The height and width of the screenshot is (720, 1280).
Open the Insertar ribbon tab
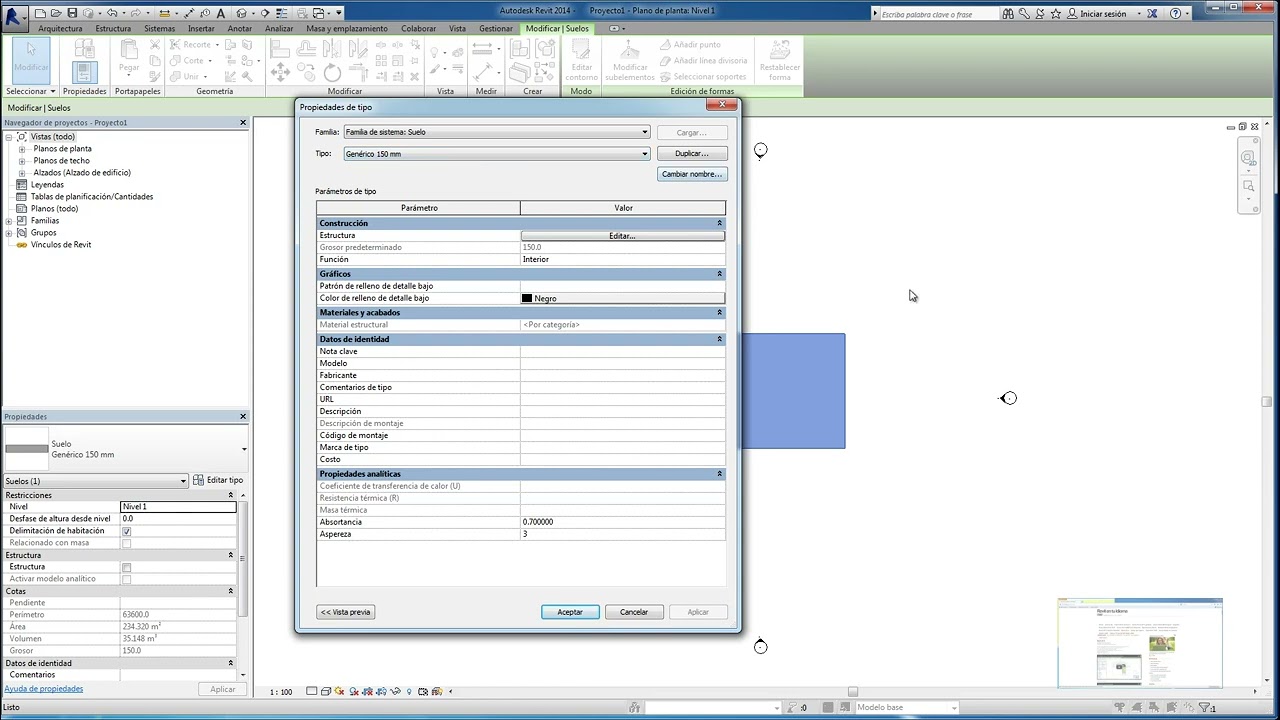tap(201, 29)
